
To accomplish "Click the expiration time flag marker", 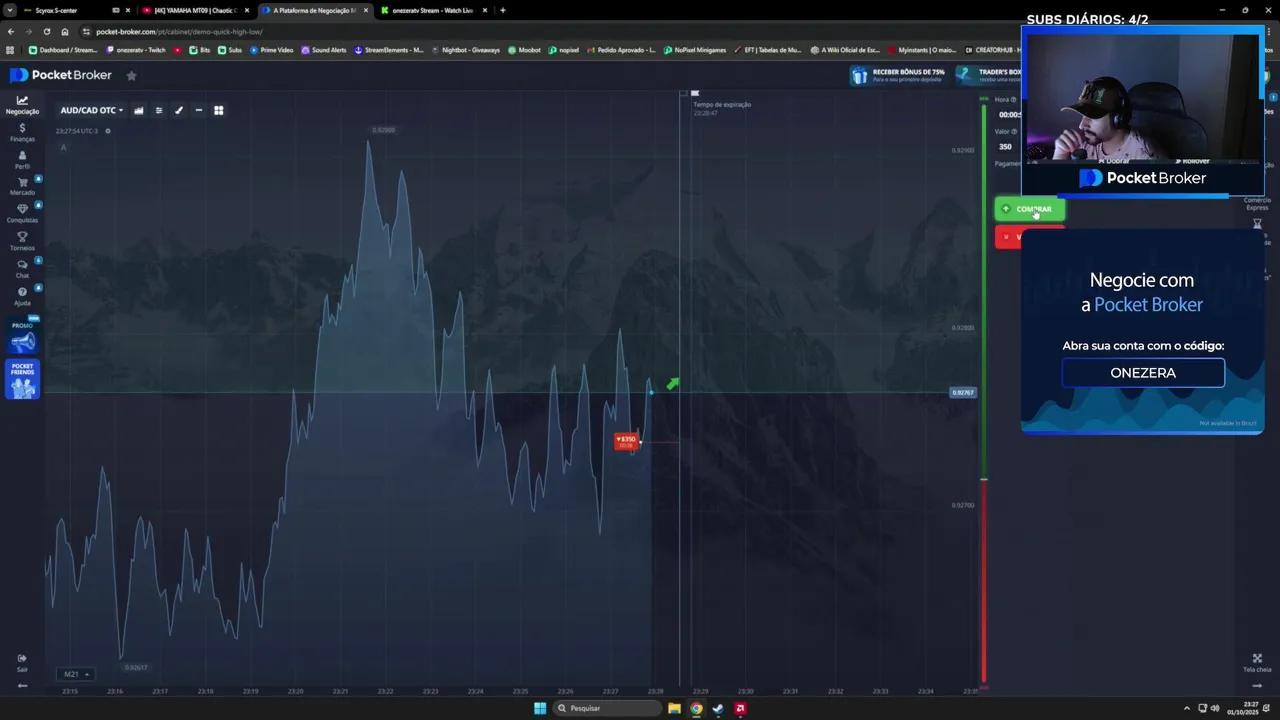I will 695,93.
